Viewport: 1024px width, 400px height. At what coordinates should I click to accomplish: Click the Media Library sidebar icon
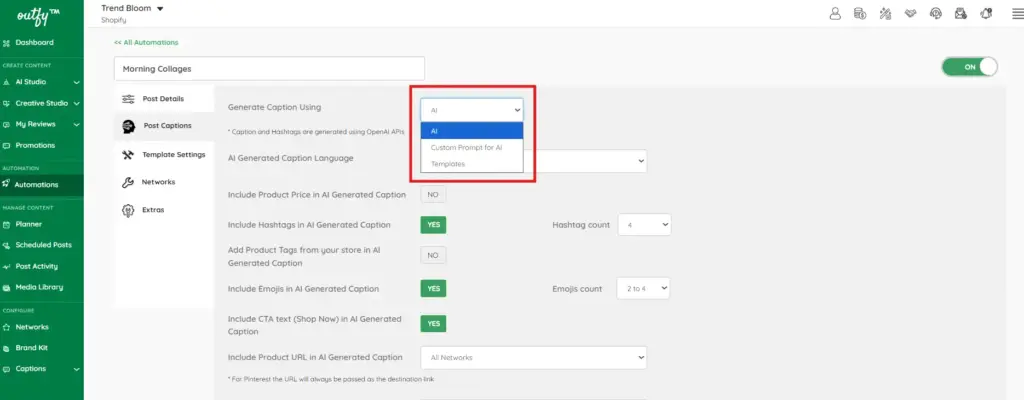point(7,288)
